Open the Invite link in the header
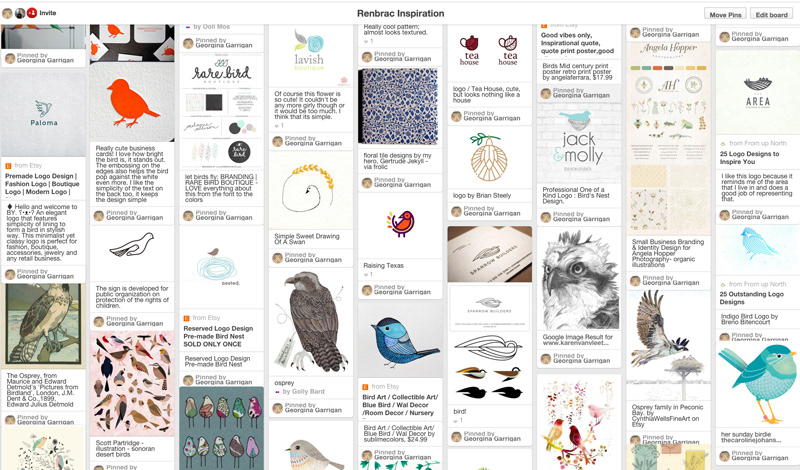This screenshot has height=470, width=800. pos(47,13)
